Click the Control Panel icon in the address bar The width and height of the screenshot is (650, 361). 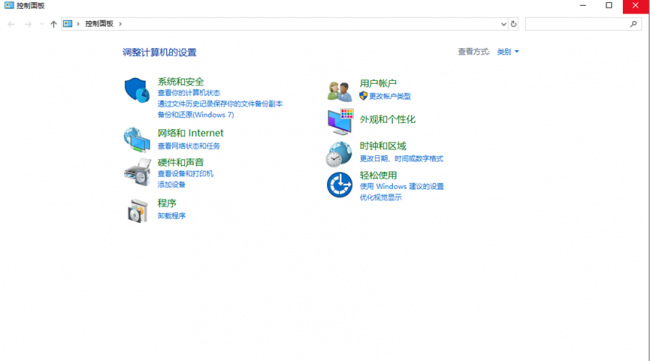click(68, 24)
